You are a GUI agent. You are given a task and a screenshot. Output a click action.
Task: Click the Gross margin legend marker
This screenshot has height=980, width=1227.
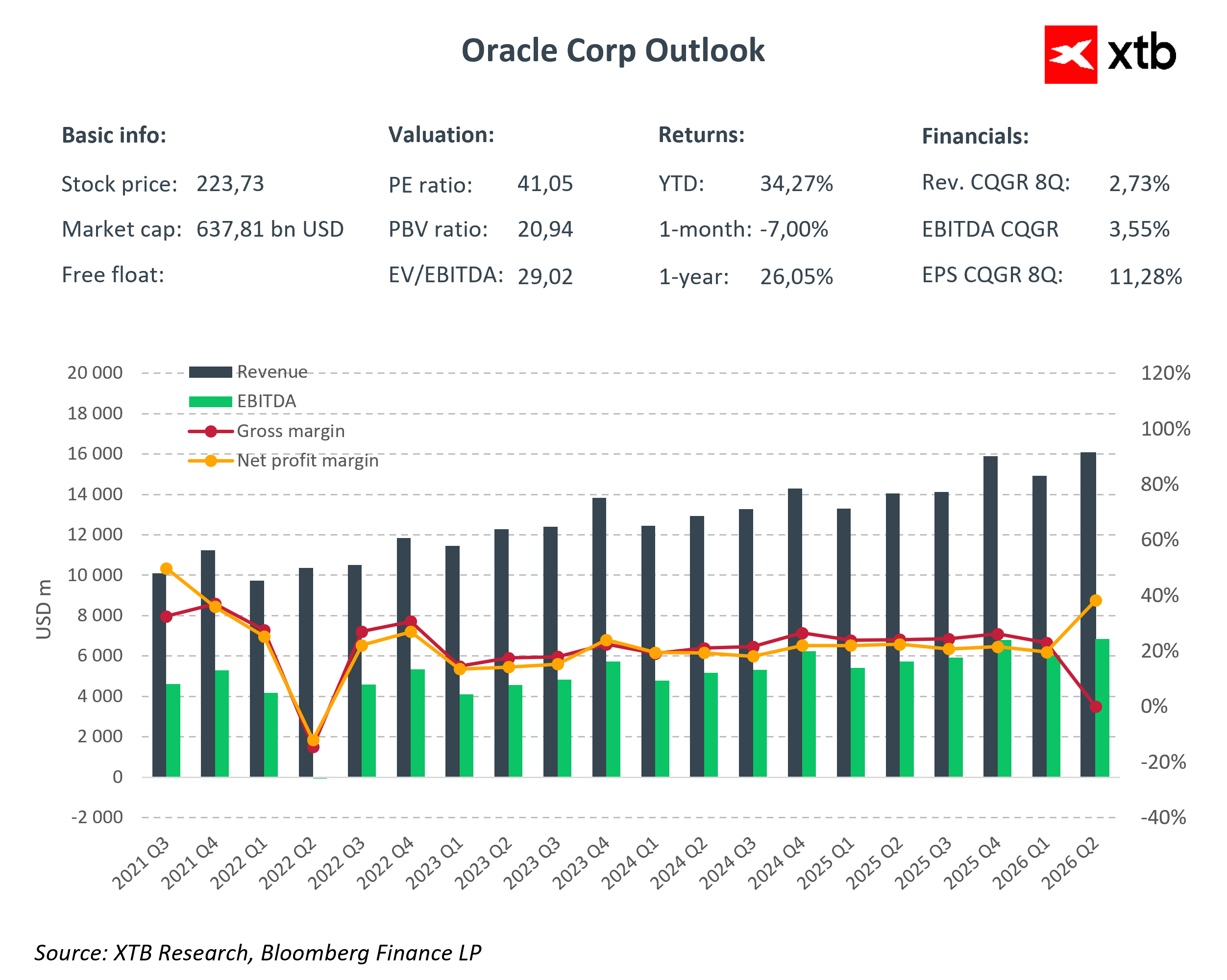tap(211, 431)
